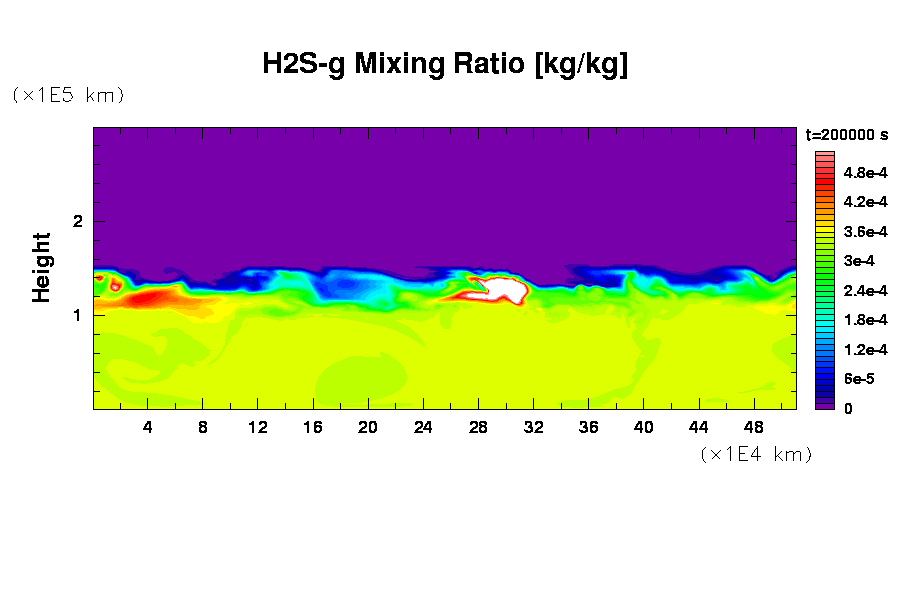Click the y-axis tick label 2

tap(77, 221)
